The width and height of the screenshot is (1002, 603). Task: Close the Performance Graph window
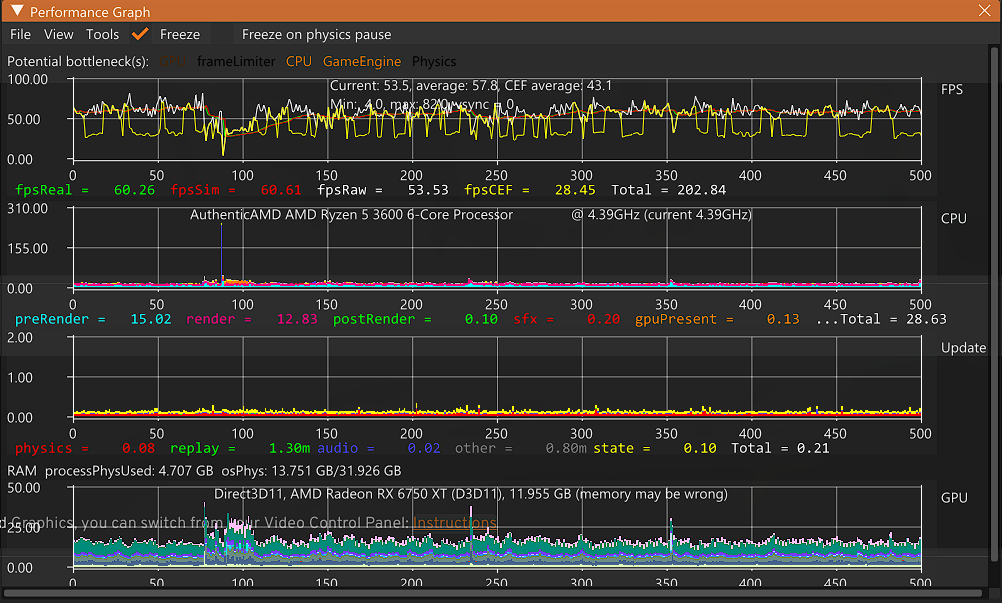(x=984, y=11)
